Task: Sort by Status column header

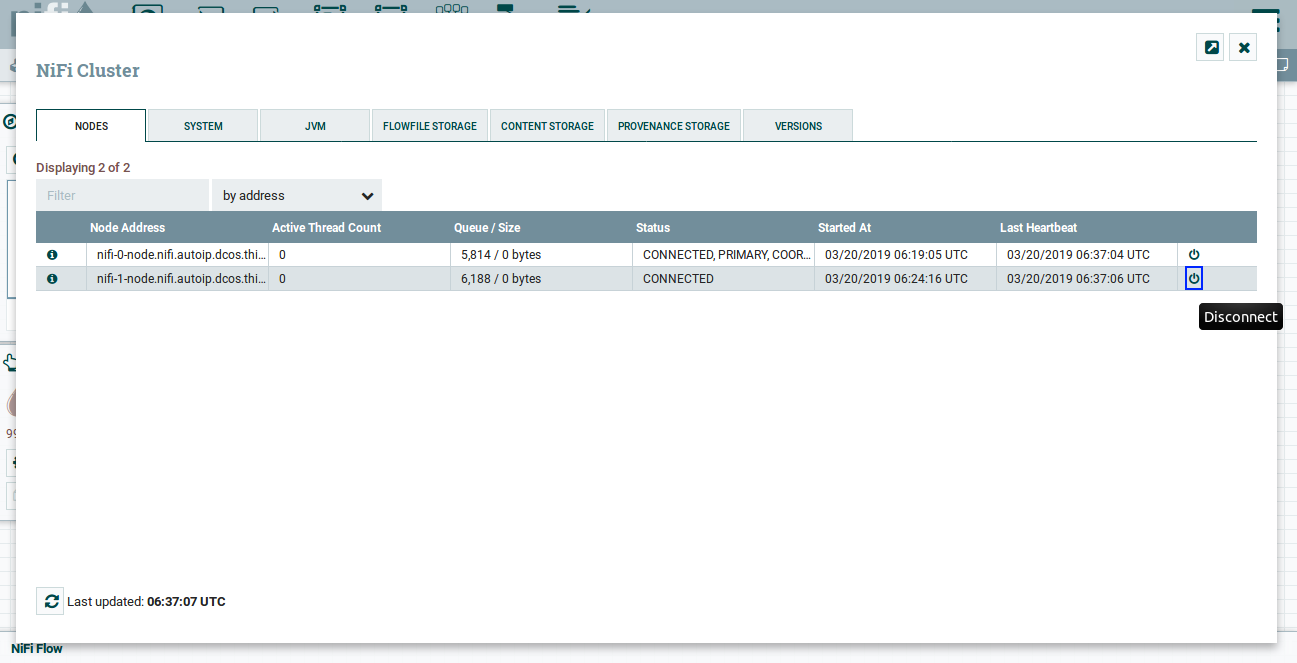Action: [653, 227]
